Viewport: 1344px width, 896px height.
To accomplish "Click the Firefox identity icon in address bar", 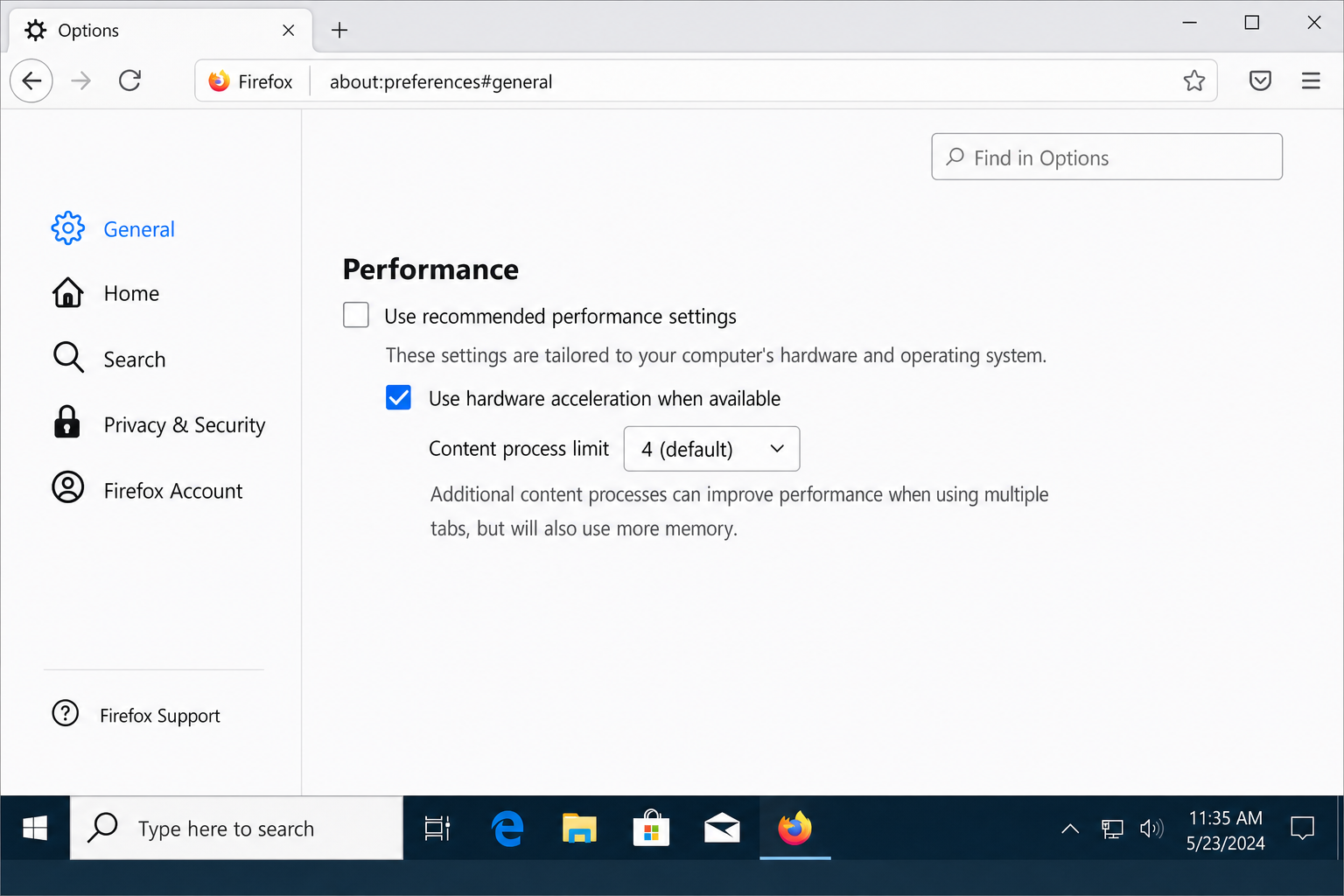I will click(x=219, y=81).
